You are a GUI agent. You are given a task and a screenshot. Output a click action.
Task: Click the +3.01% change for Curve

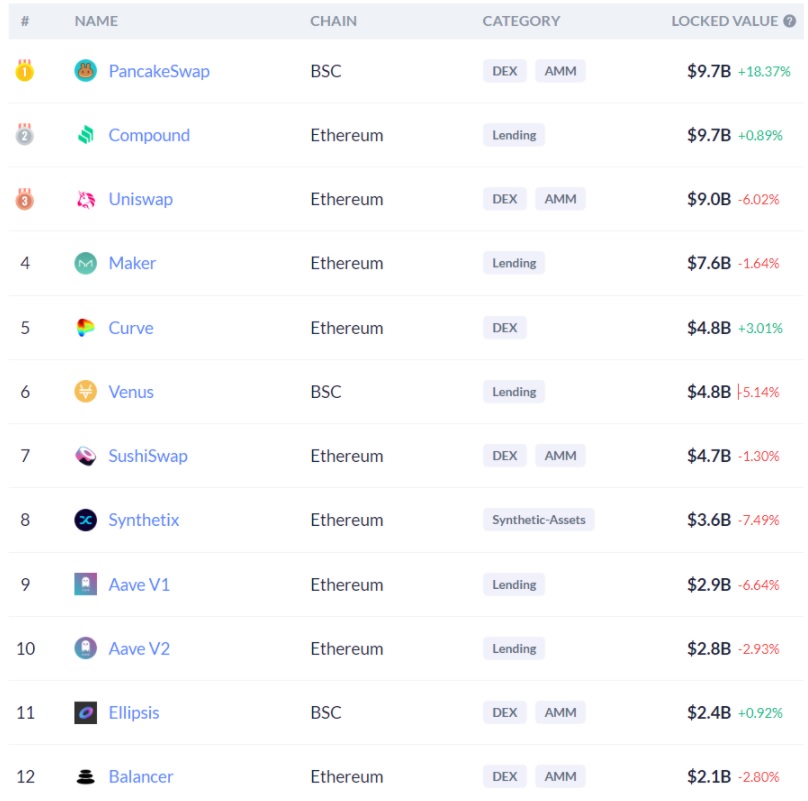(x=760, y=328)
